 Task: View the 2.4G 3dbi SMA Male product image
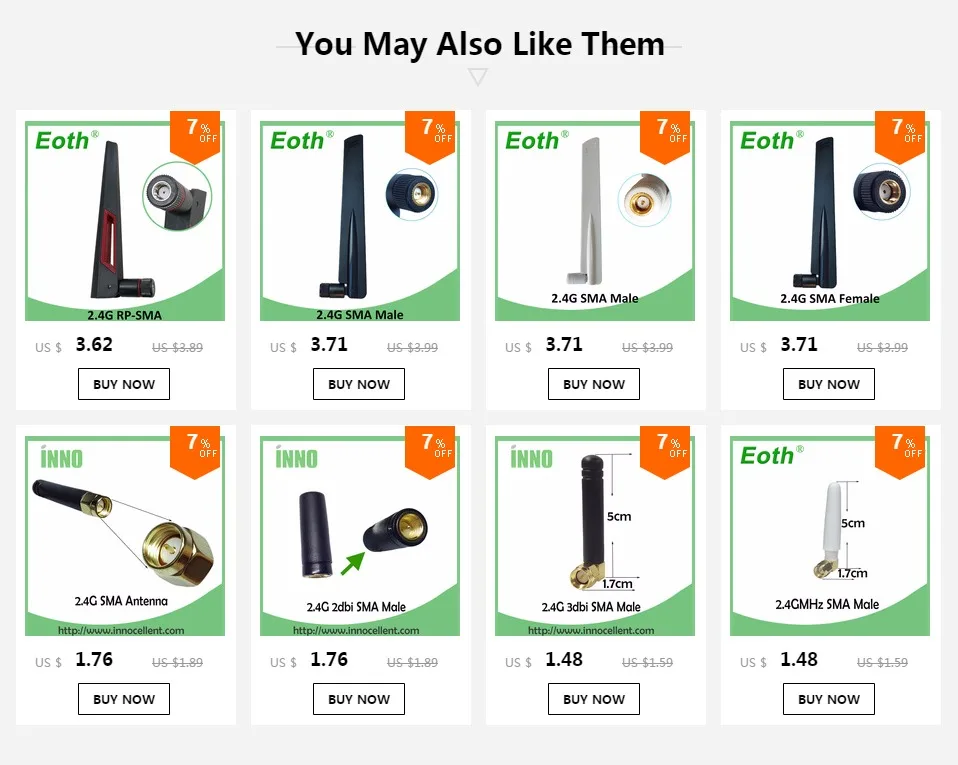(x=594, y=536)
